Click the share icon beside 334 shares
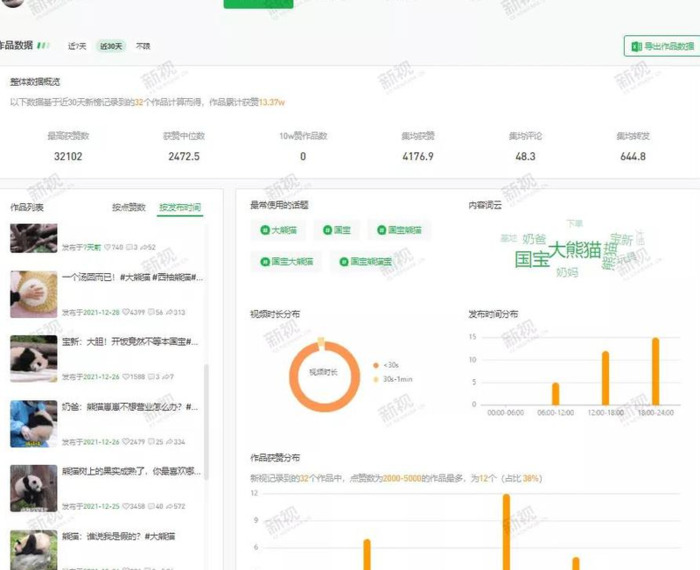Viewport: 700px width, 570px height. coord(169,442)
